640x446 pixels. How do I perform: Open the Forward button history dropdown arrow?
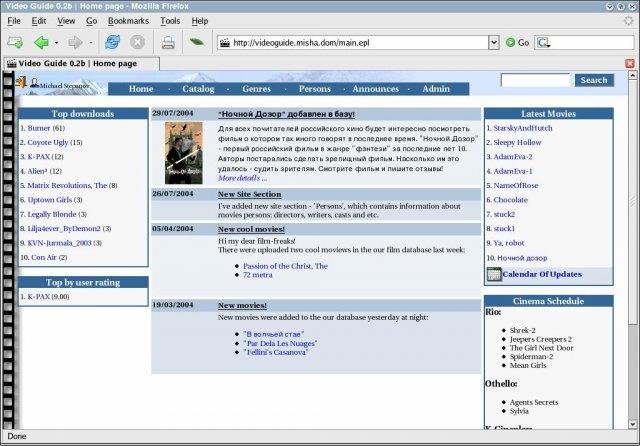click(91, 42)
